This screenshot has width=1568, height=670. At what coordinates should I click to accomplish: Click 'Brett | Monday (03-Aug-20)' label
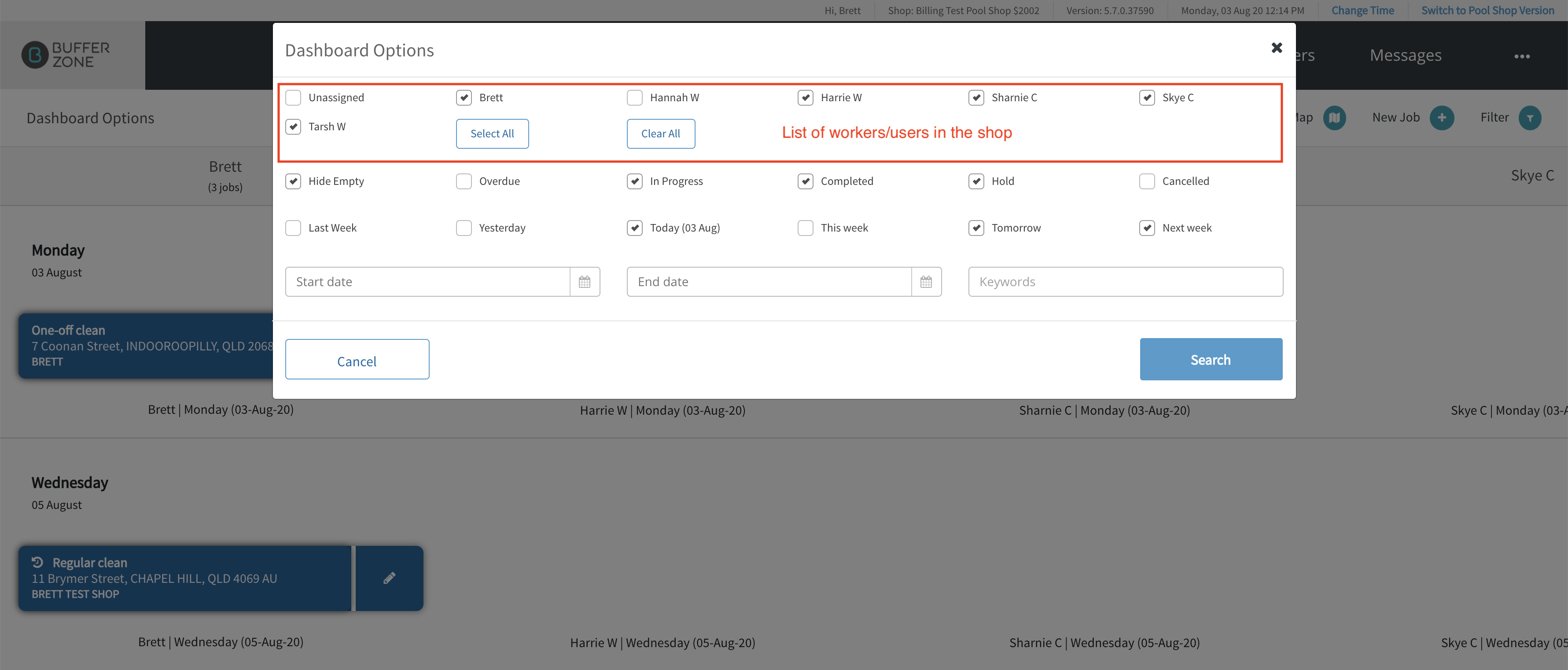click(221, 409)
